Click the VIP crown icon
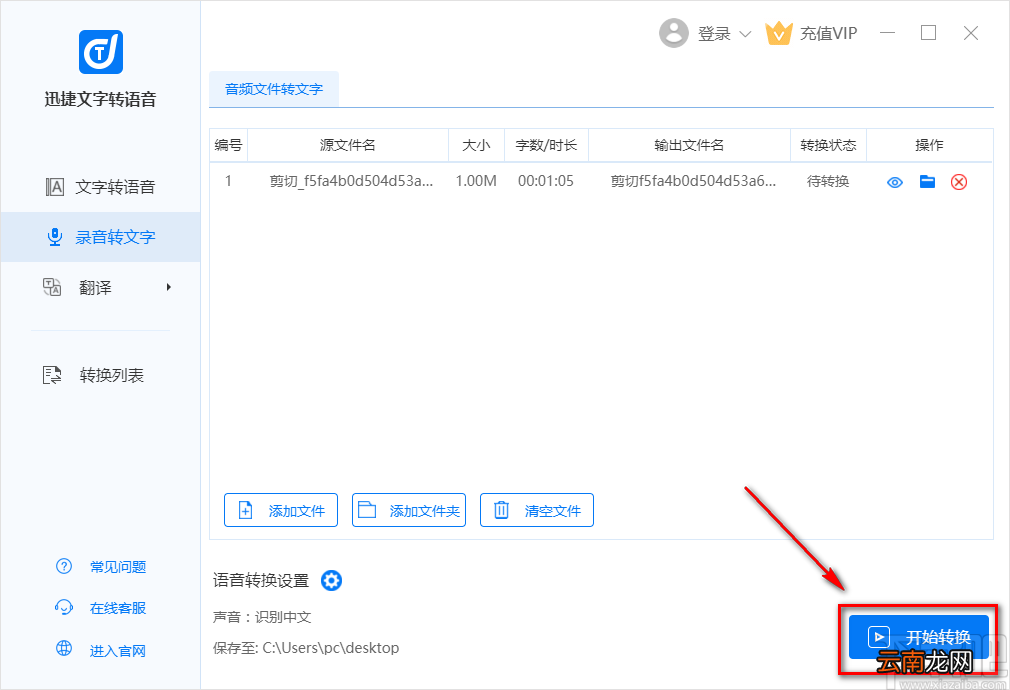 [x=779, y=34]
